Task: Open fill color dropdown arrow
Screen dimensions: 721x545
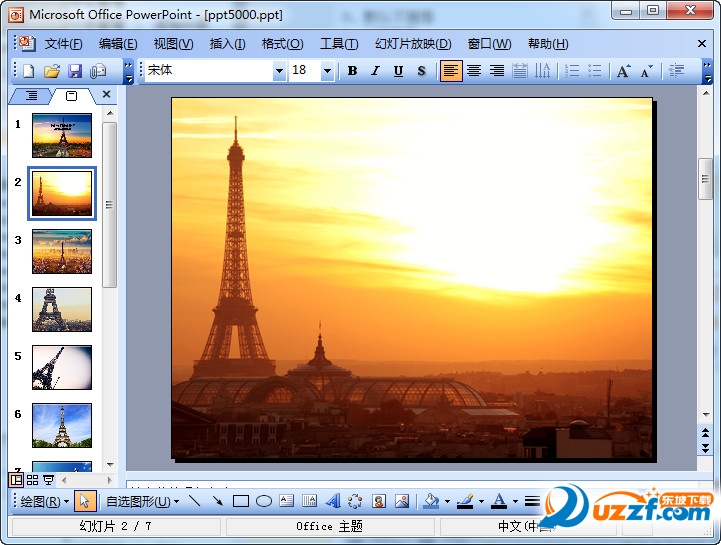Action: pos(447,501)
